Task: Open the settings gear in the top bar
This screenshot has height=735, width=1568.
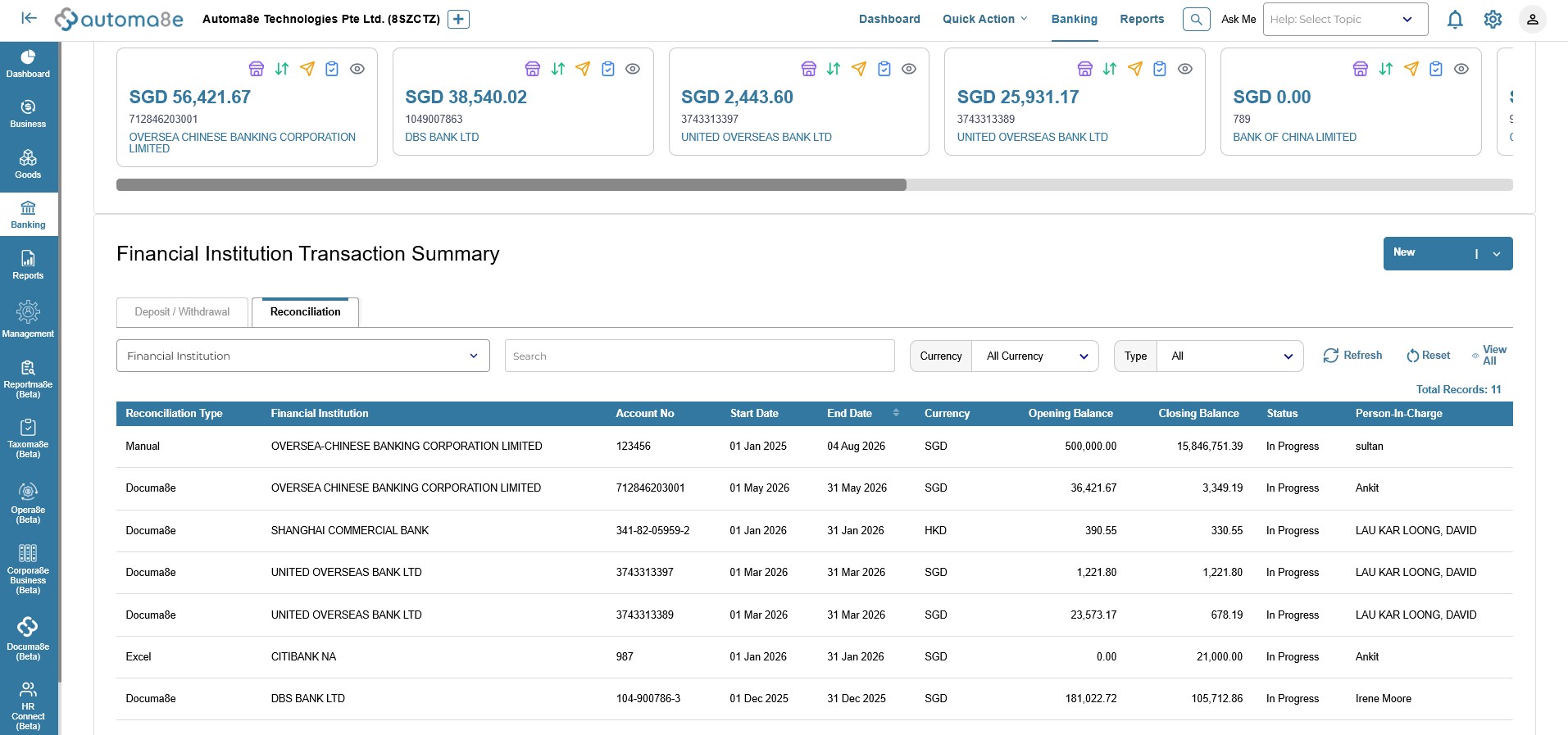Action: pyautogui.click(x=1493, y=19)
